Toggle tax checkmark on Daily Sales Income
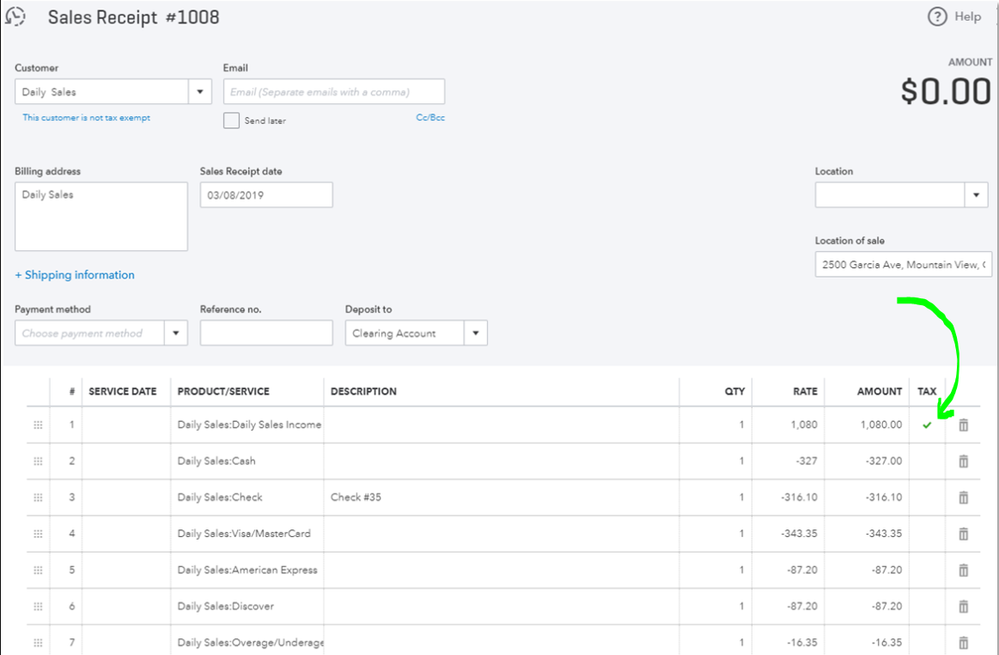The image size is (999, 655). click(x=927, y=425)
